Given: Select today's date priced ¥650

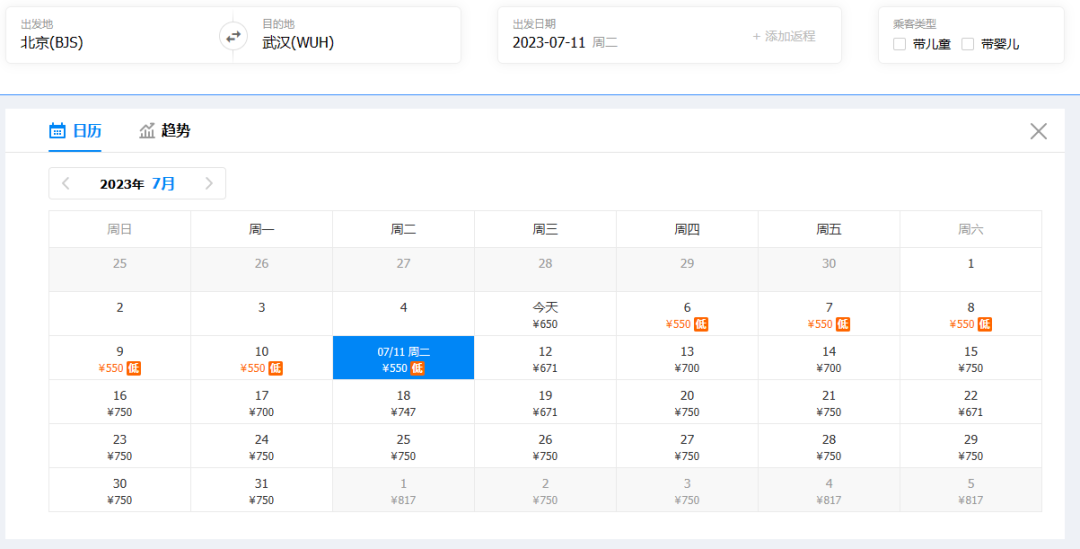Looking at the screenshot, I should 545,314.
